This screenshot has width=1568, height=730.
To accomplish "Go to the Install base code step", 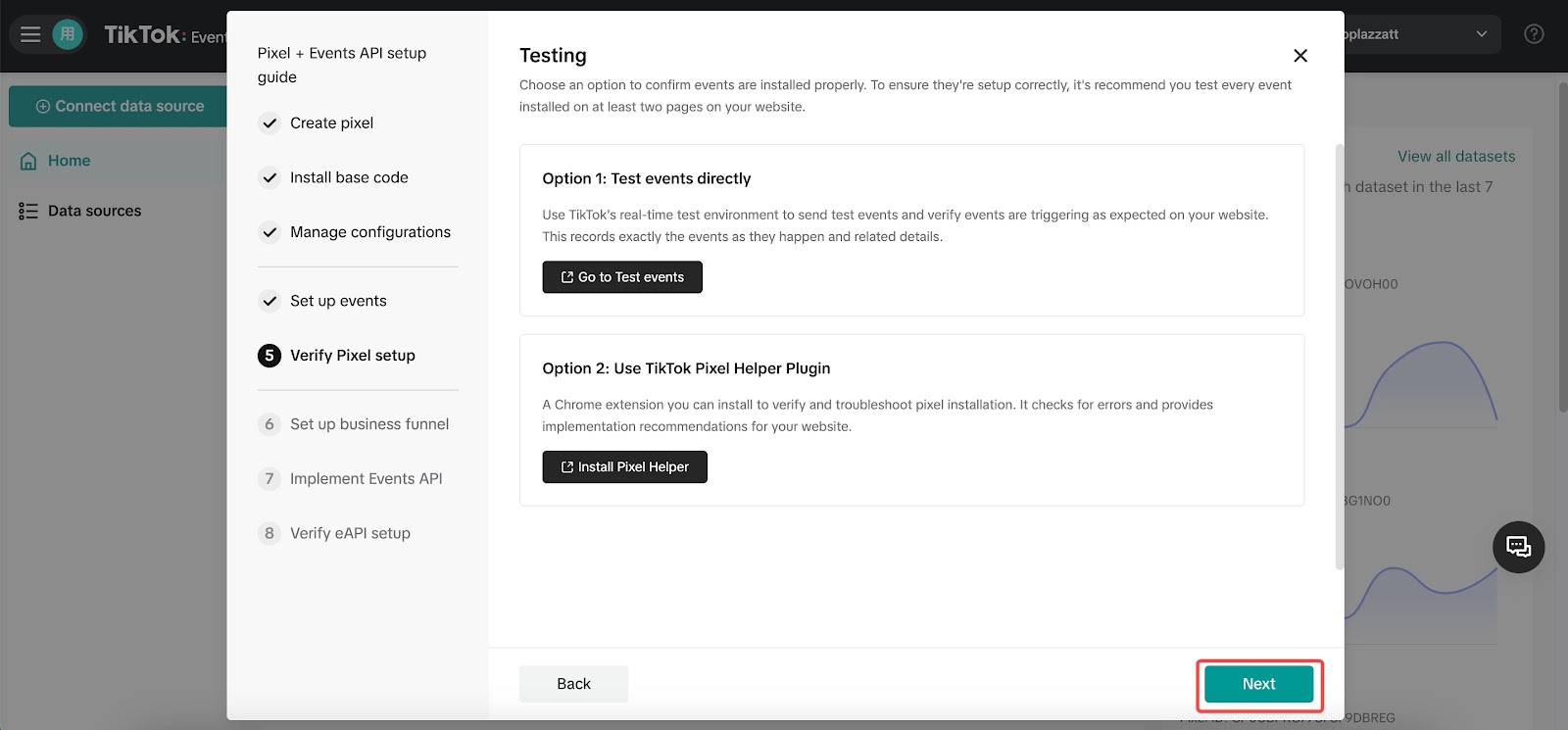I will tap(349, 178).
